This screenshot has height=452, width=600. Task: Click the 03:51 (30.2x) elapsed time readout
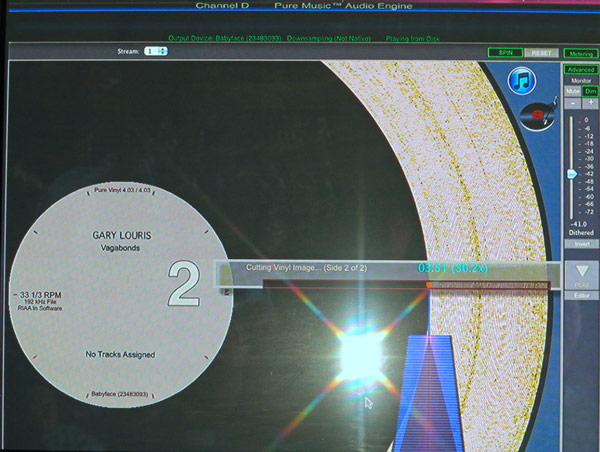(453, 268)
